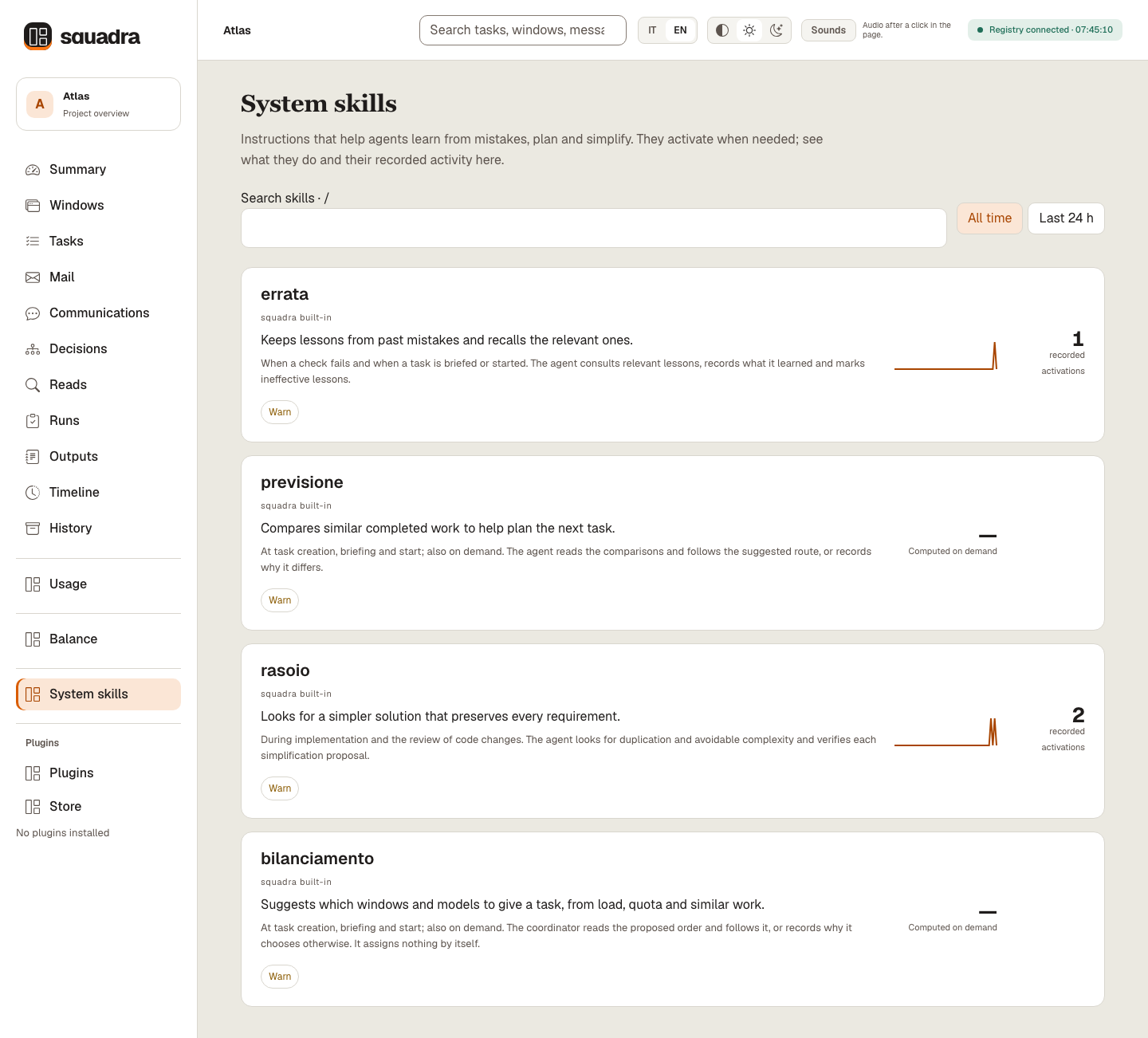The image size is (1148, 1038).
Task: Click the errata activation sparkline chart
Action: 946,356
